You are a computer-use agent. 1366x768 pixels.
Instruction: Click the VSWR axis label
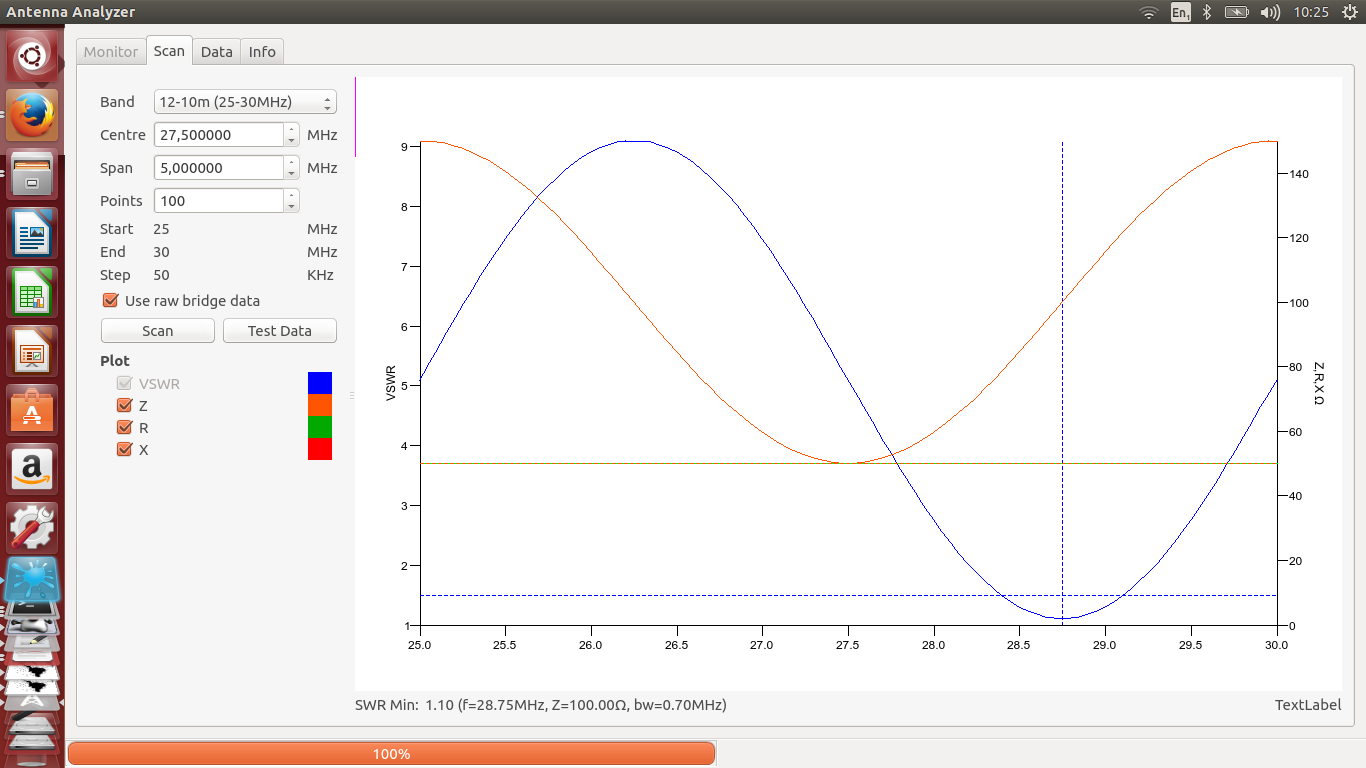[391, 383]
